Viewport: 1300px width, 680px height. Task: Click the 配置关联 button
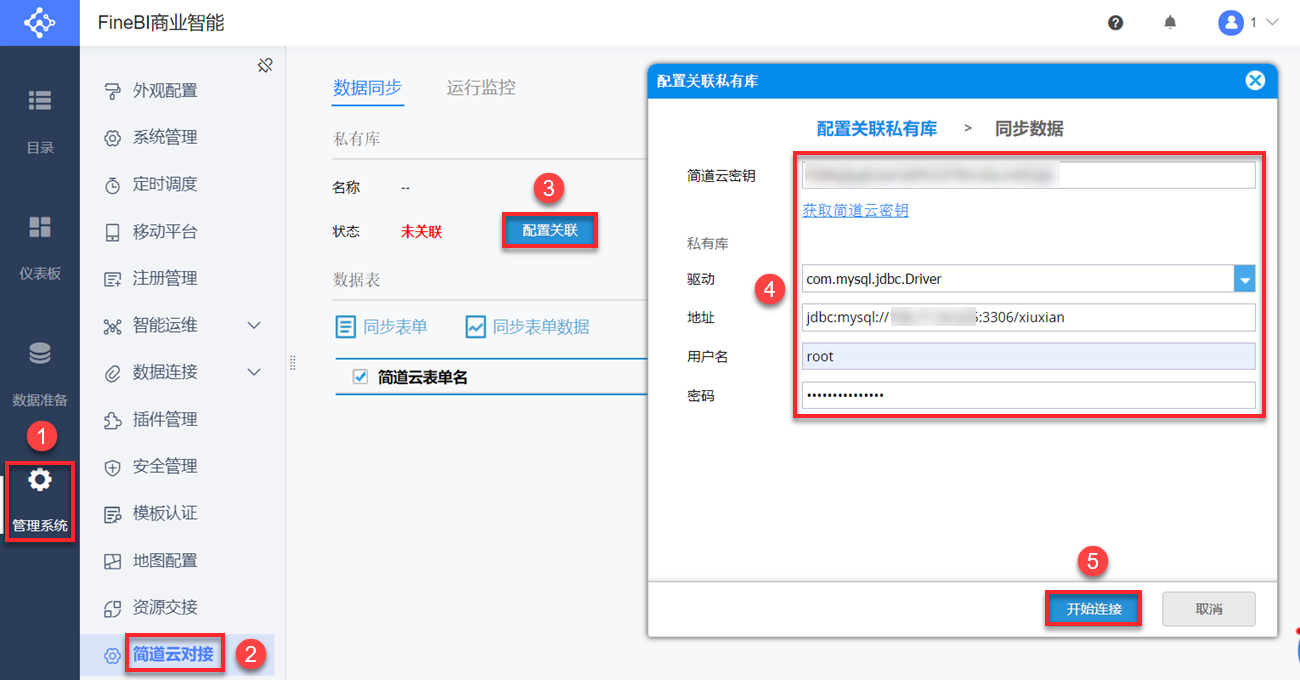[x=550, y=231]
